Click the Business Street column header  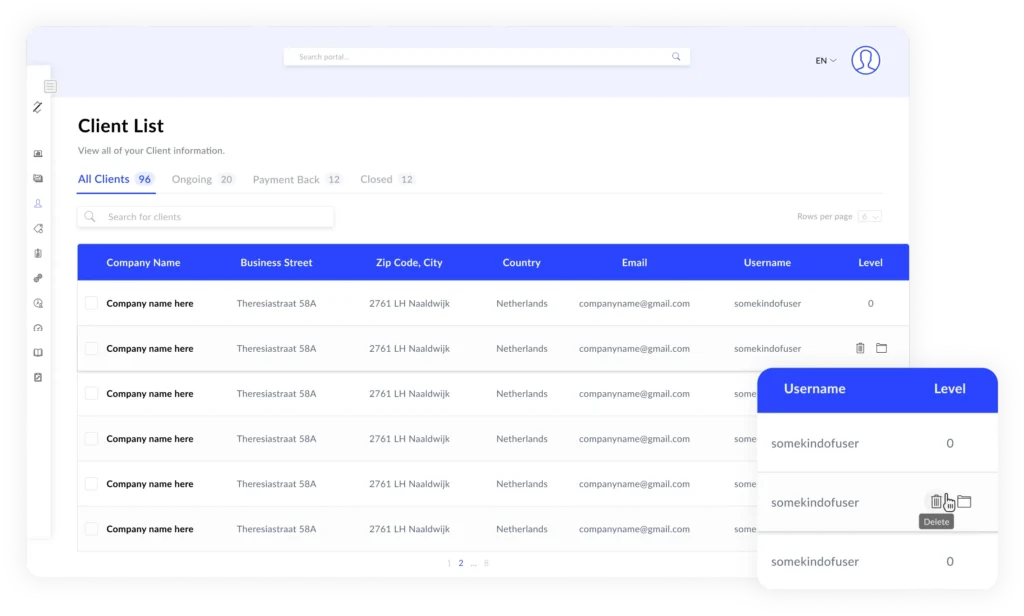click(276, 263)
